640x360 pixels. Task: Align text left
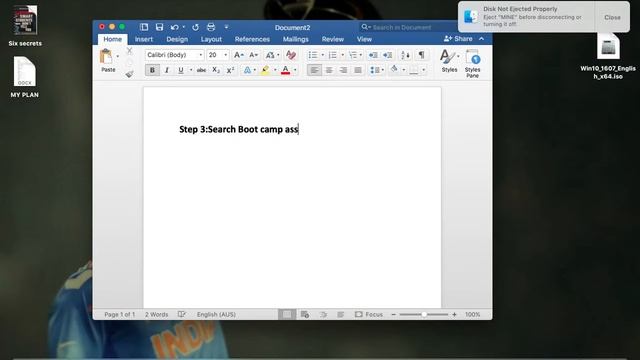point(314,70)
